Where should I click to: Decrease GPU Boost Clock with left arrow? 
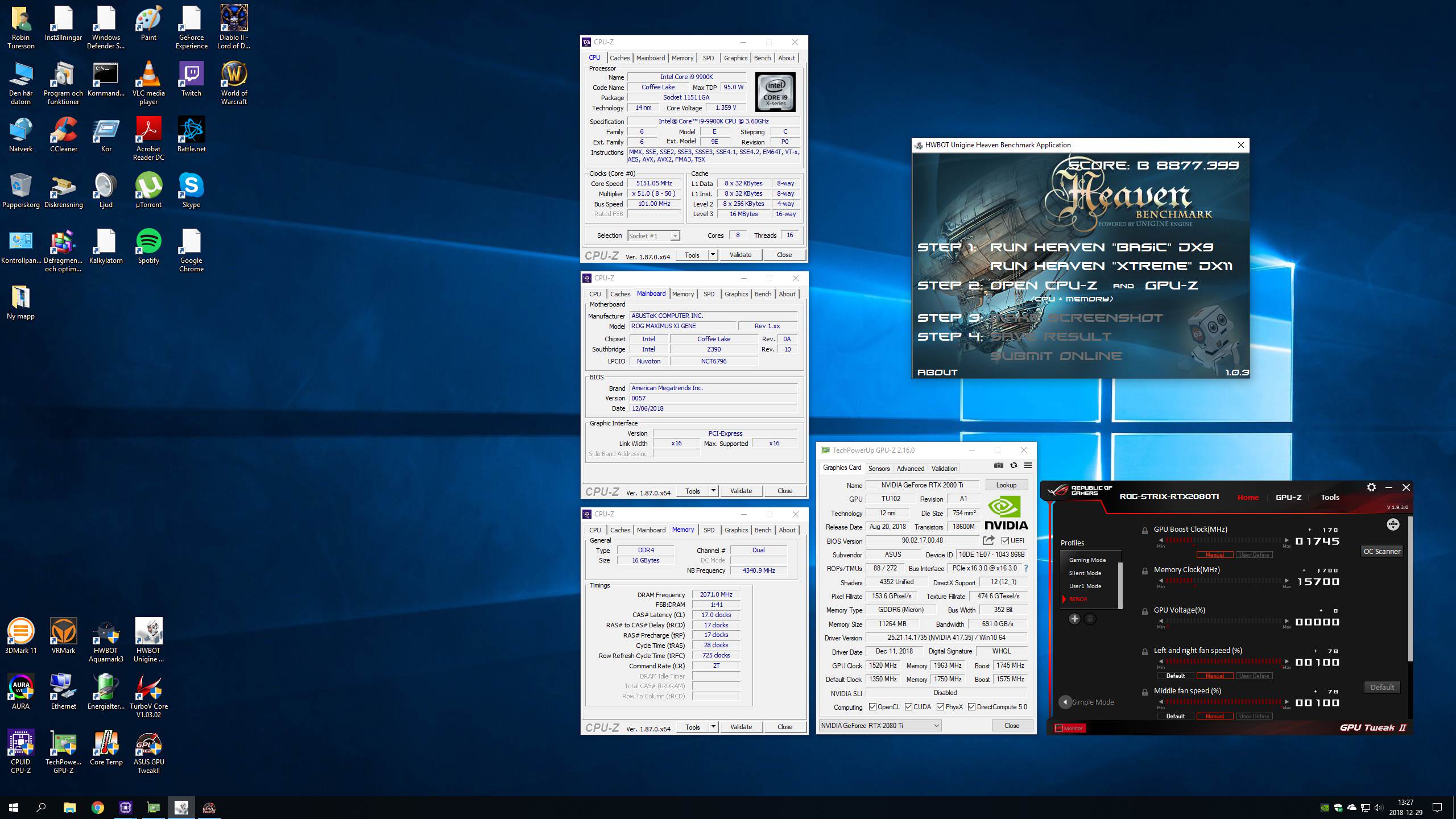coord(1161,540)
